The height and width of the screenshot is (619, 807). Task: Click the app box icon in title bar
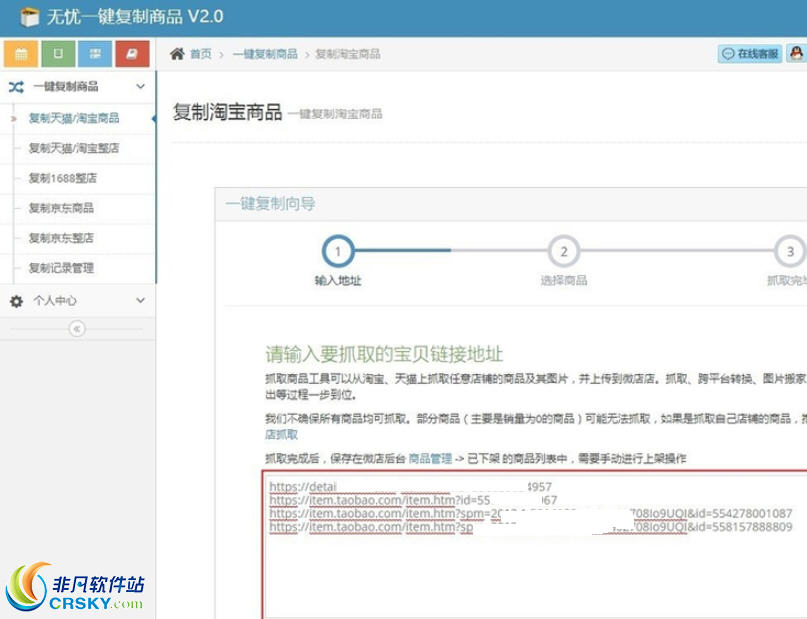pyautogui.click(x=29, y=17)
